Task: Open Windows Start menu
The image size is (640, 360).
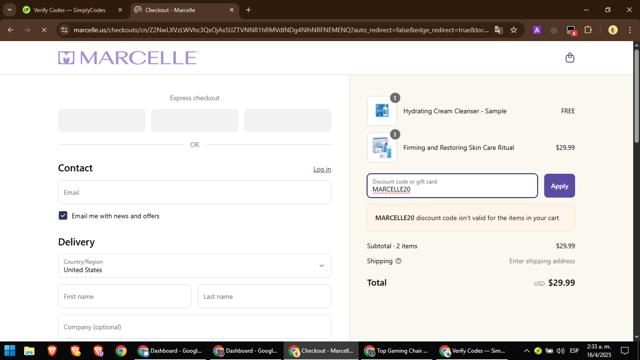Action: pyautogui.click(x=10, y=351)
